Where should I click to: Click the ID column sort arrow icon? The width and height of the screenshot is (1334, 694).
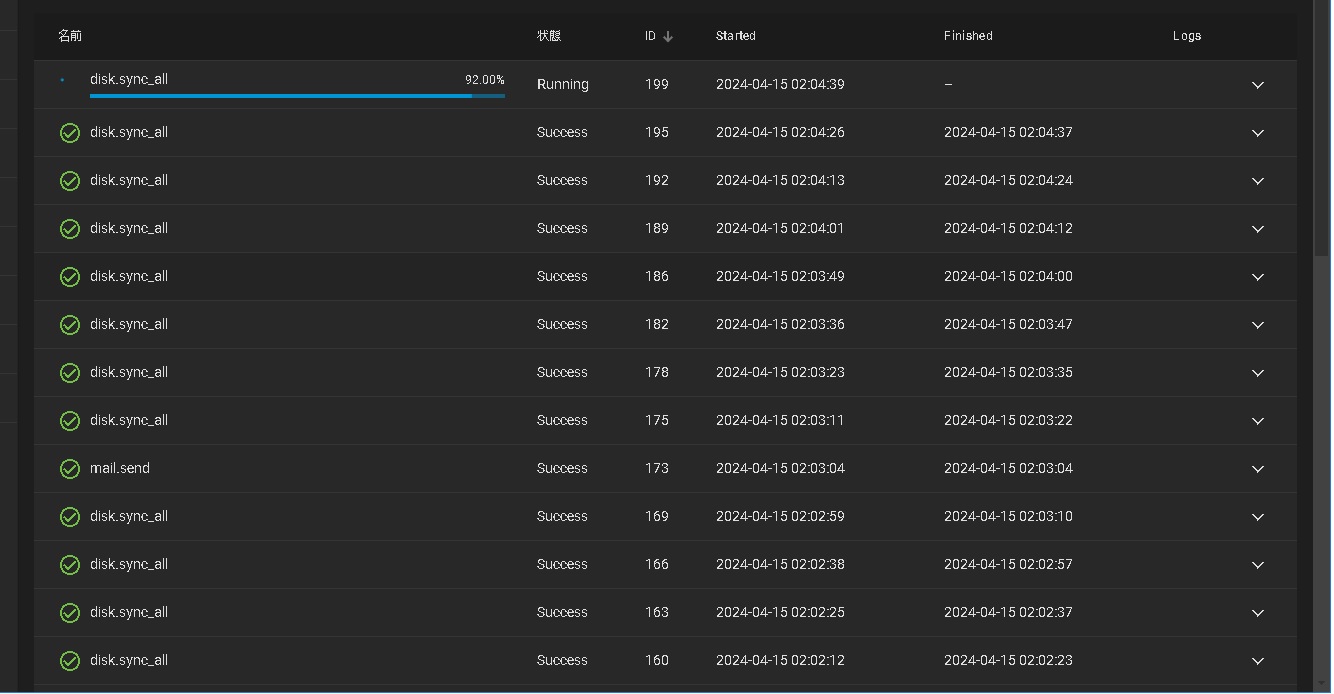668,36
